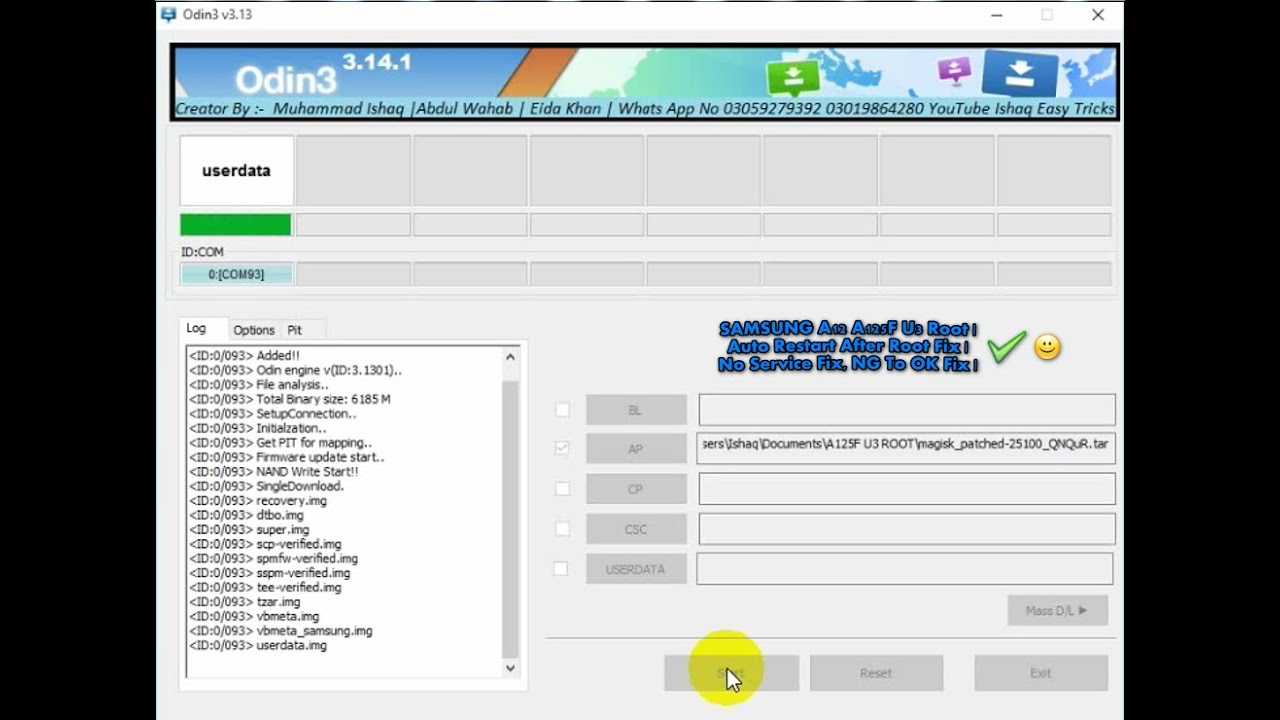Click the Mass D/L button
This screenshot has width=1280, height=720.
[x=1058, y=610]
